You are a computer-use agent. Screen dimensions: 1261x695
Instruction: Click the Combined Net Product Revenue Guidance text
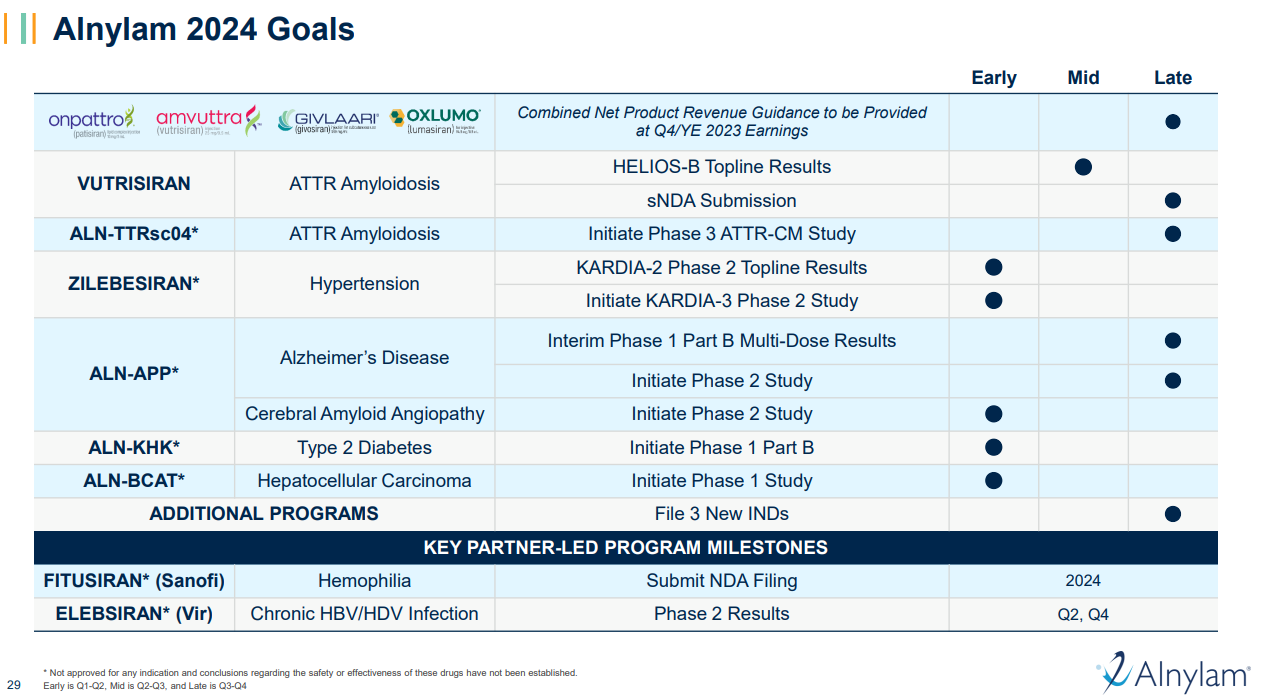[x=722, y=122]
